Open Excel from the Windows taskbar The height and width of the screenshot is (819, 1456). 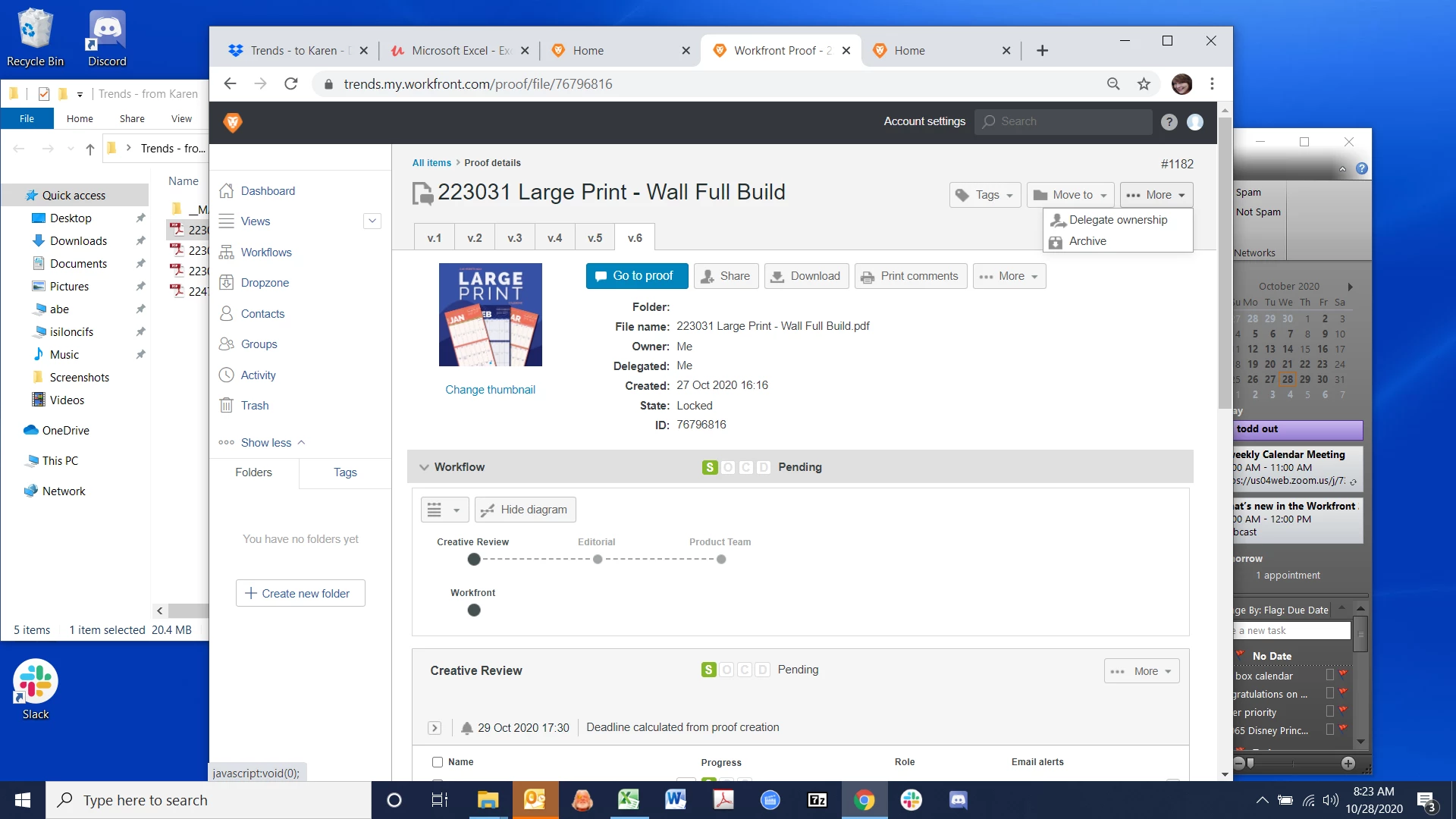[628, 800]
